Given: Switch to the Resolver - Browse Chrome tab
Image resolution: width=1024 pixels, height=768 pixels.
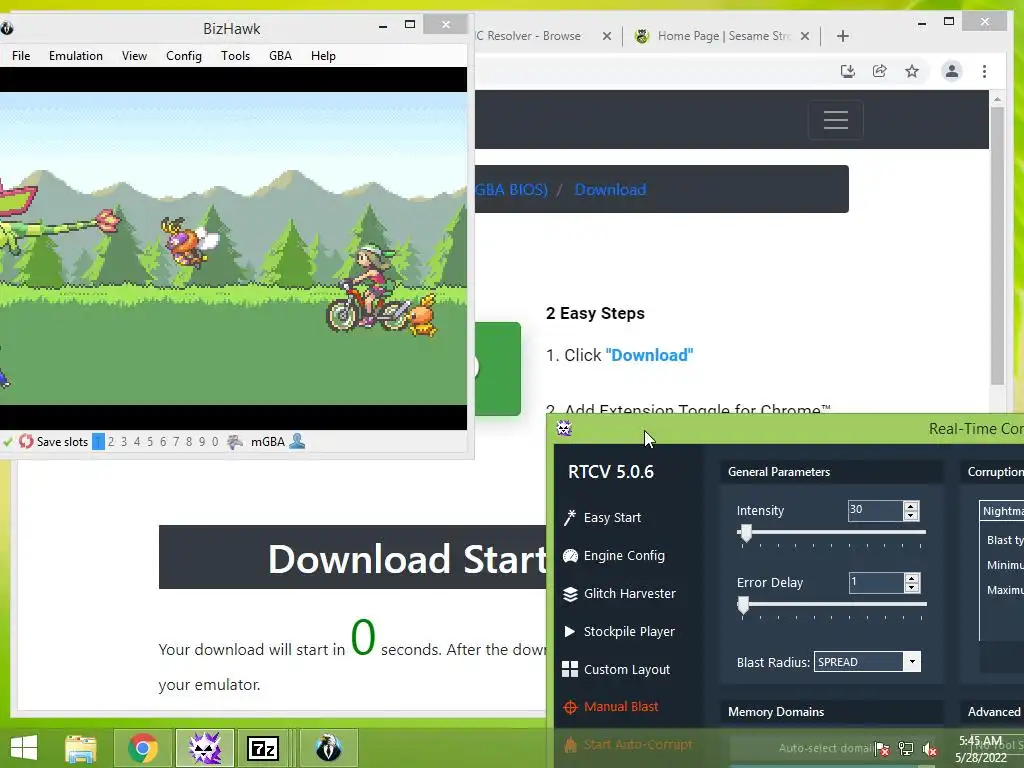Looking at the screenshot, I should pyautogui.click(x=529, y=36).
